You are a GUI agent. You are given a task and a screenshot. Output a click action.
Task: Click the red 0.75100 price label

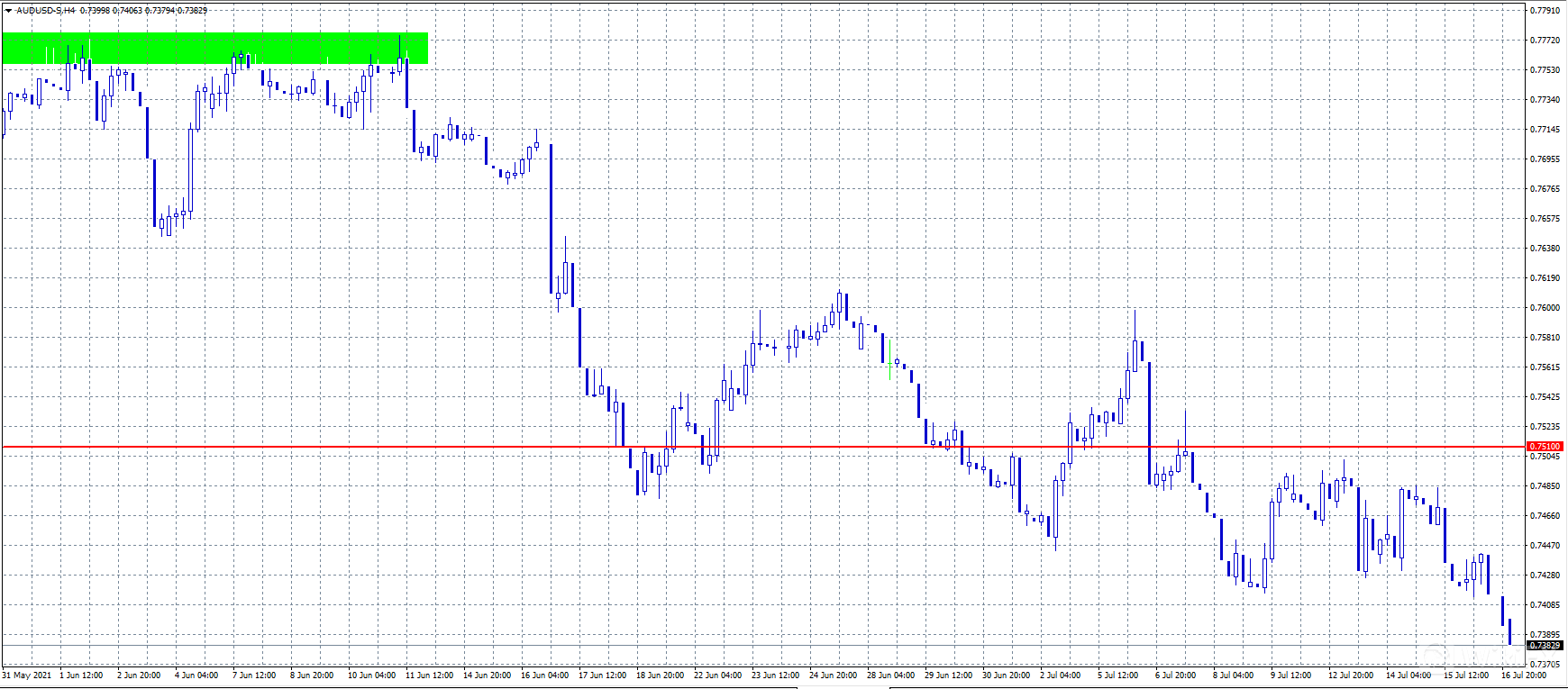coord(1545,447)
